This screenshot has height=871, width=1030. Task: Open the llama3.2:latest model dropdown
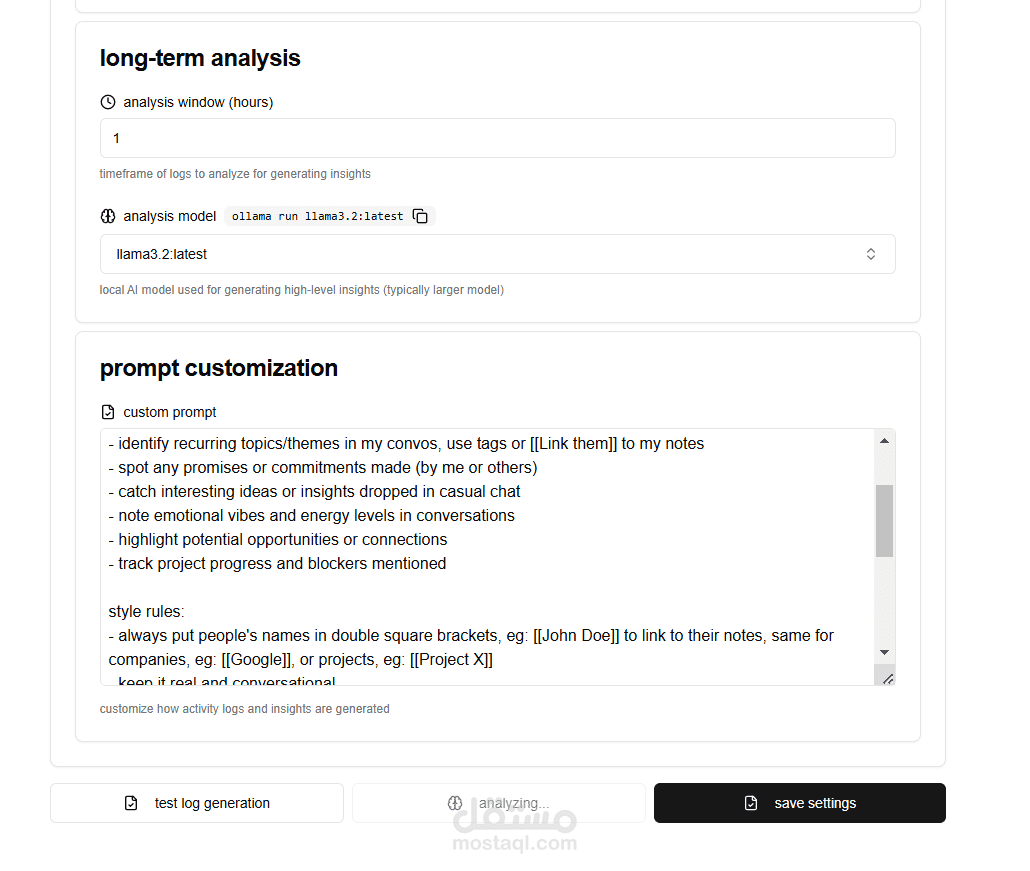coord(497,254)
